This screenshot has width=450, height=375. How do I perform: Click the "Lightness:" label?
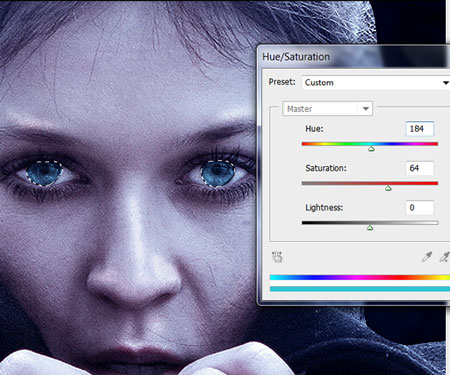tap(324, 208)
